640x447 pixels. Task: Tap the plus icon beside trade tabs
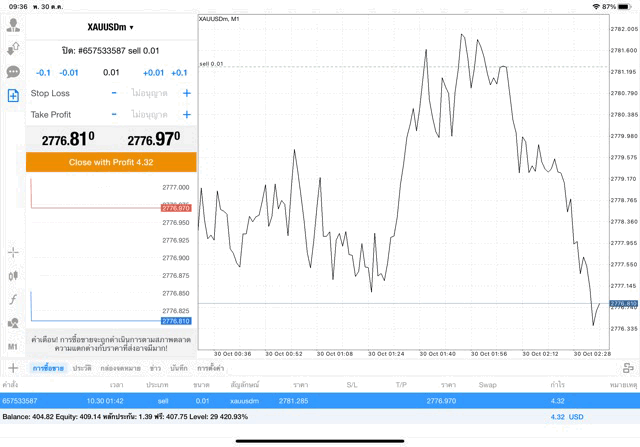(13, 369)
